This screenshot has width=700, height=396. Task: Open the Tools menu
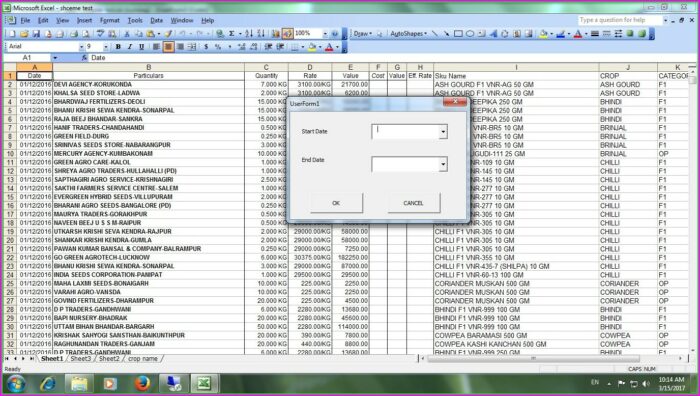tap(135, 20)
